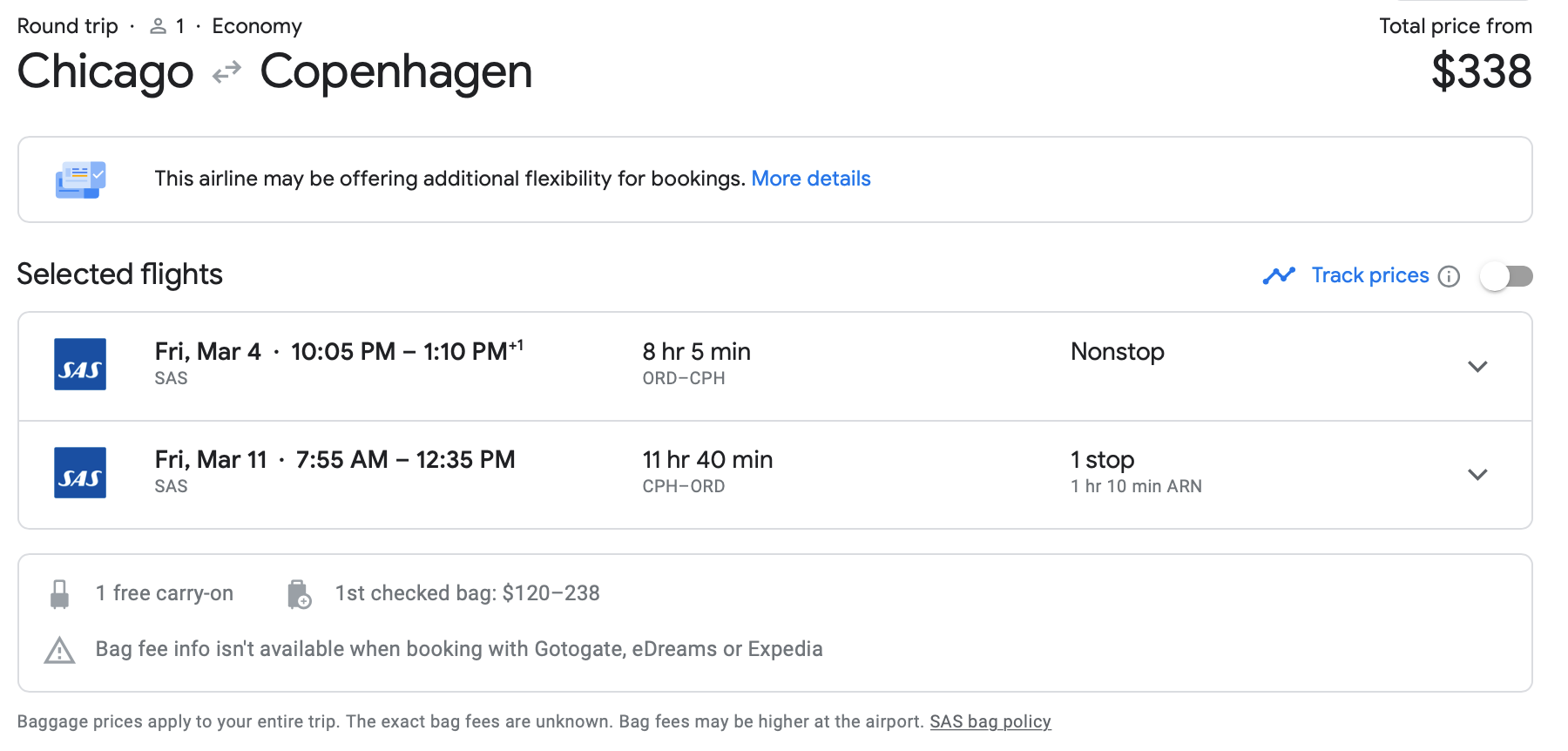Click the passenger count person icon
Viewport: 1568px width, 751px height.
[158, 27]
